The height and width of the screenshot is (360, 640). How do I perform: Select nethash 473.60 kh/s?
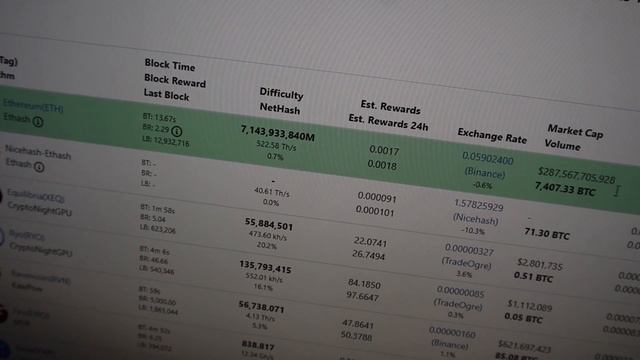point(268,236)
